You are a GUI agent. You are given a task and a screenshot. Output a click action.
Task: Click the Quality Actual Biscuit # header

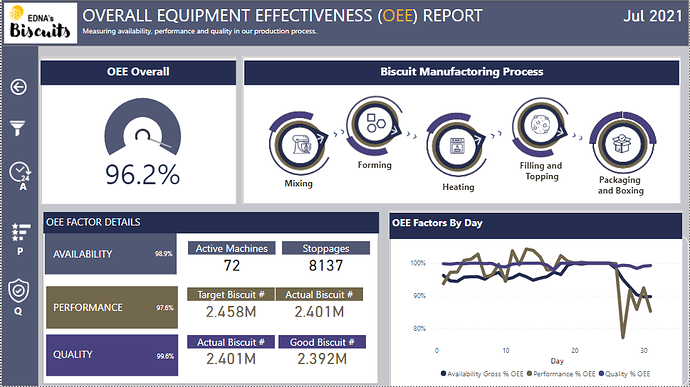coord(231,342)
